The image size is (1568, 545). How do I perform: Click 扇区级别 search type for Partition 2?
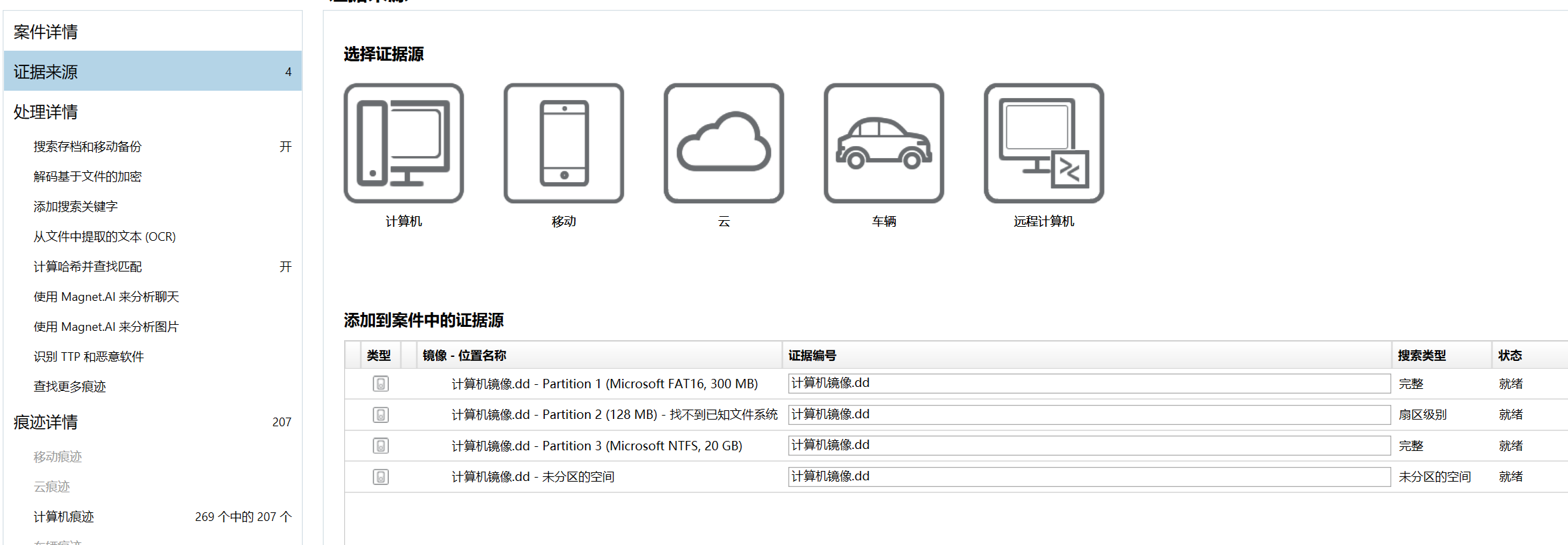coord(1423,415)
